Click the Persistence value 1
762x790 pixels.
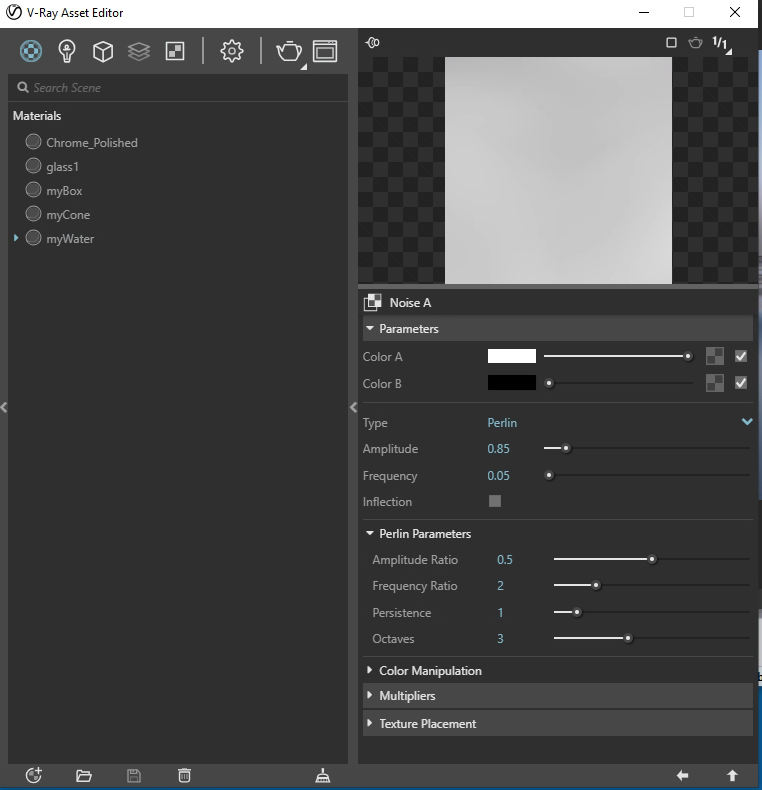(x=500, y=613)
